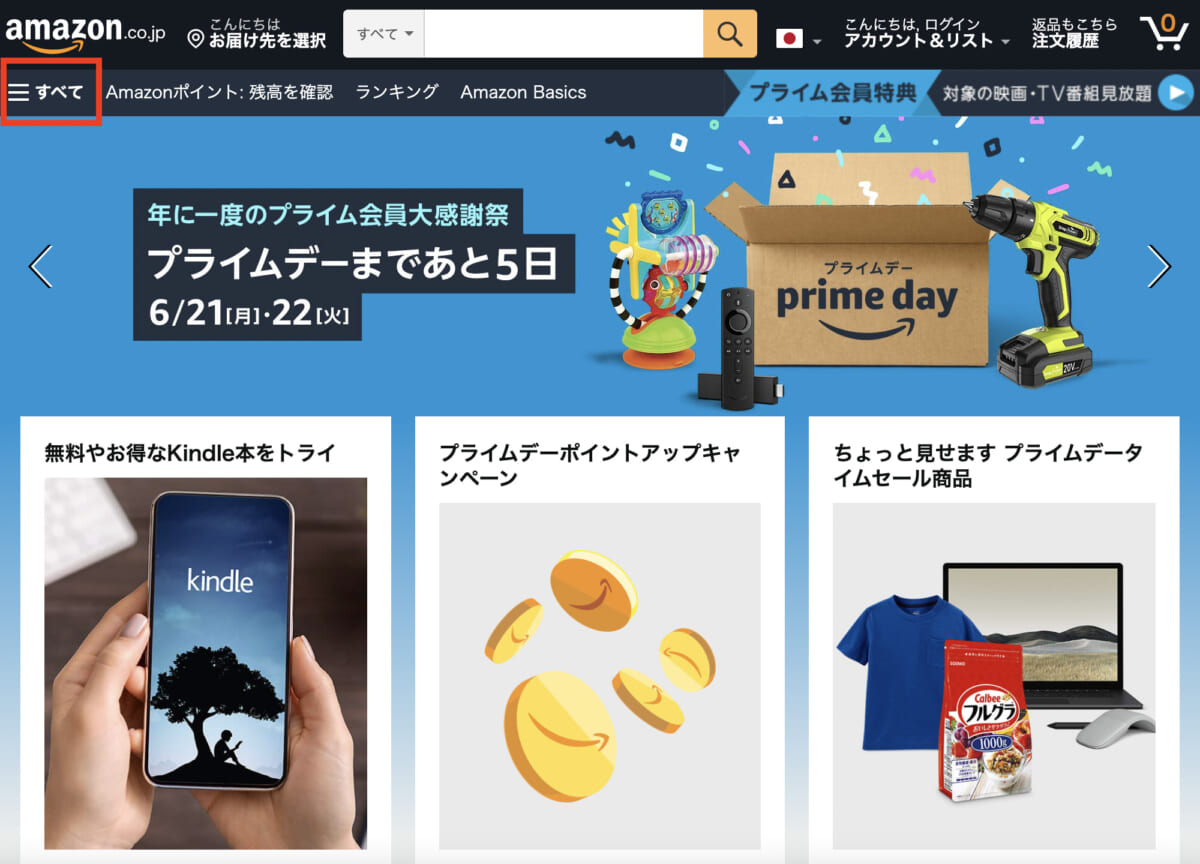1200x864 pixels.
Task: Open the ランキング menu item
Action: (x=397, y=92)
